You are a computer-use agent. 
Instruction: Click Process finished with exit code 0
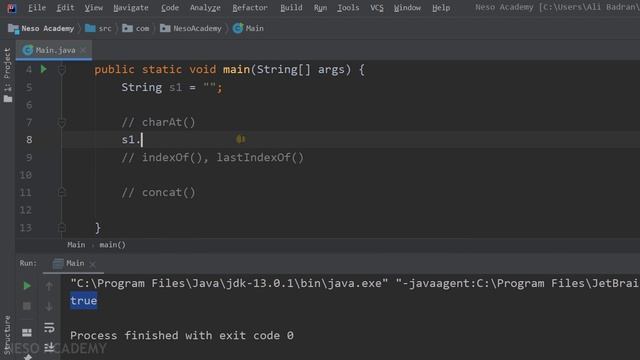pyautogui.click(x=182, y=336)
